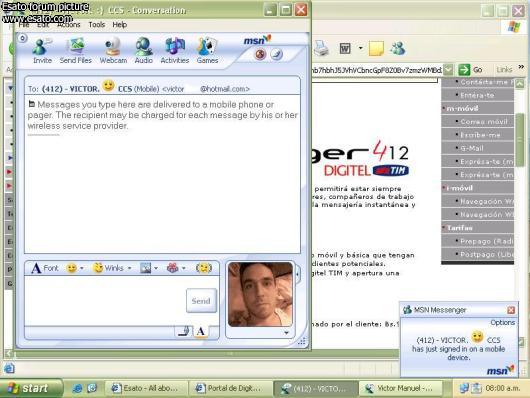
Task: Click Links toolbar label in browser
Action: click(504, 70)
